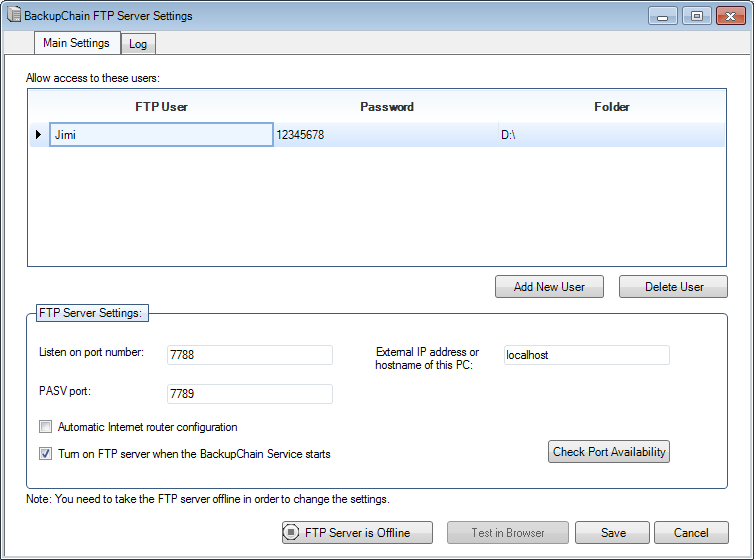
Task: Click the stop icon on FTP Server is Offline button
Action: 291,532
